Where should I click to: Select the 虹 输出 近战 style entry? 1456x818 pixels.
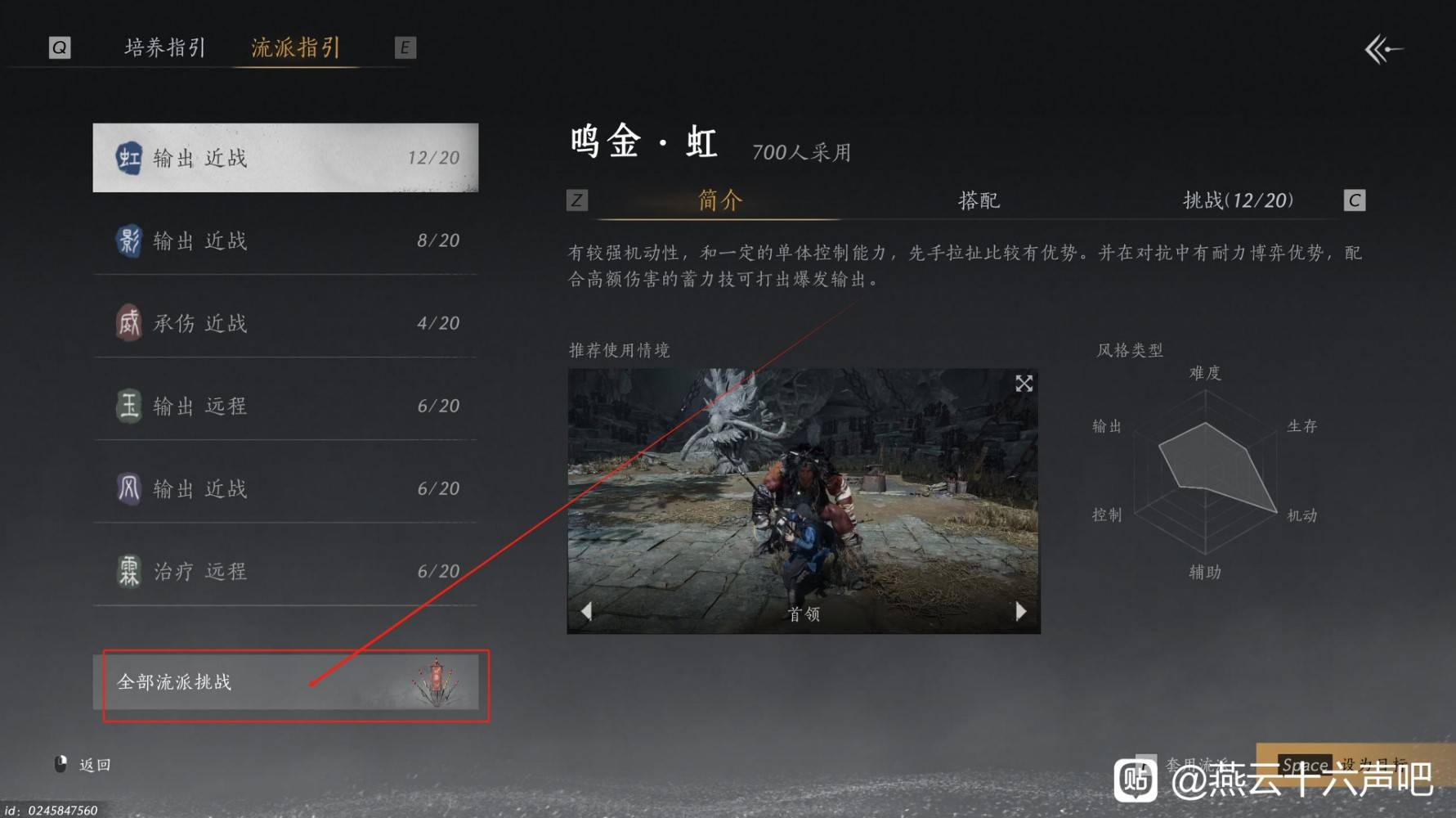click(x=285, y=158)
